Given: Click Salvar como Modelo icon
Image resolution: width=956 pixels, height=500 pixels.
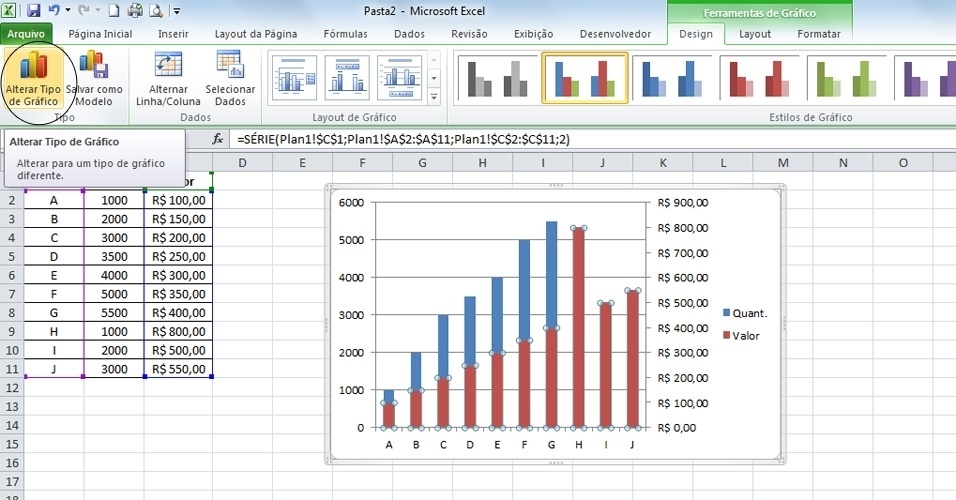Looking at the screenshot, I should pyautogui.click(x=94, y=78).
